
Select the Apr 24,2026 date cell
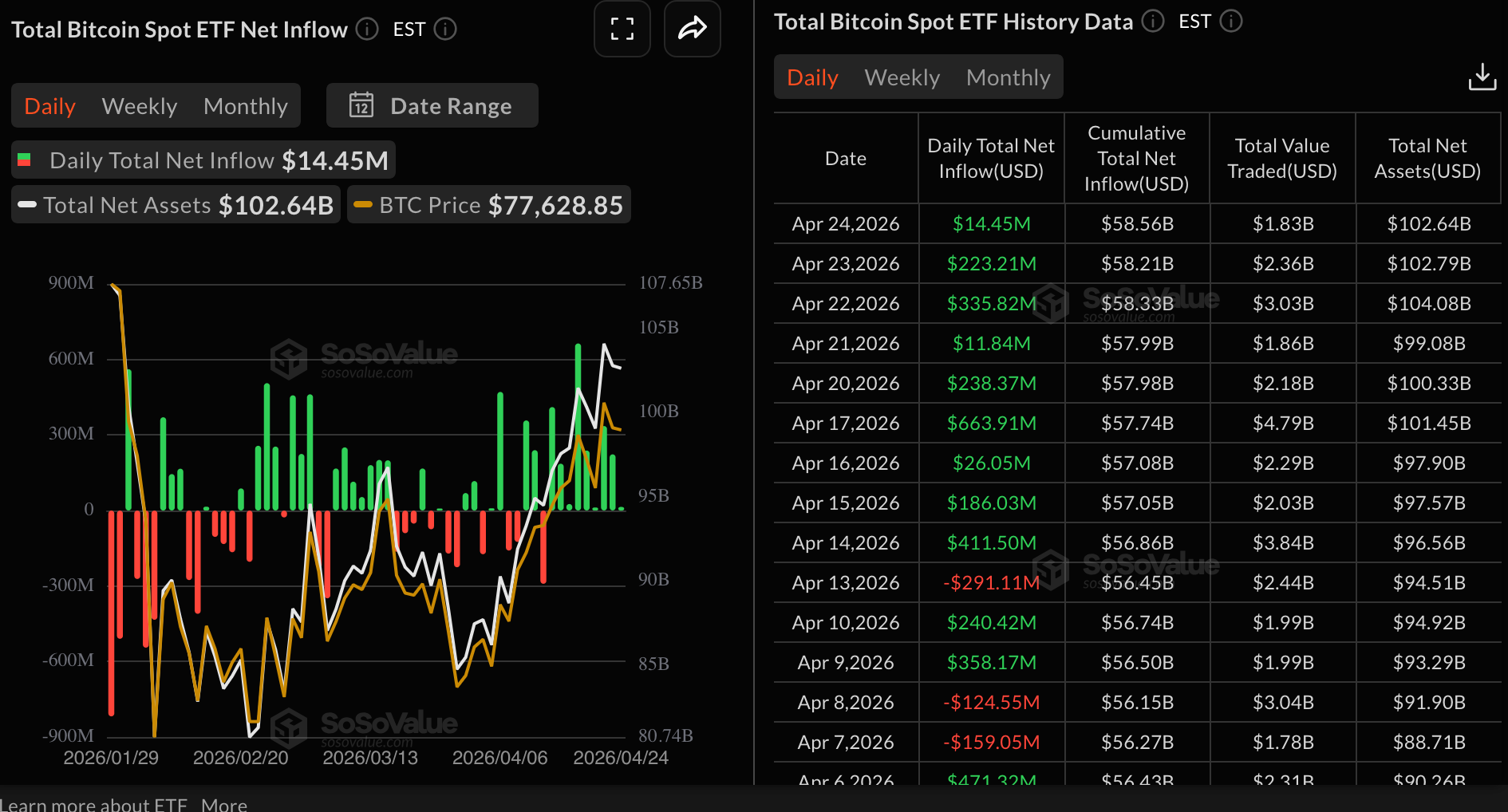[x=846, y=223]
